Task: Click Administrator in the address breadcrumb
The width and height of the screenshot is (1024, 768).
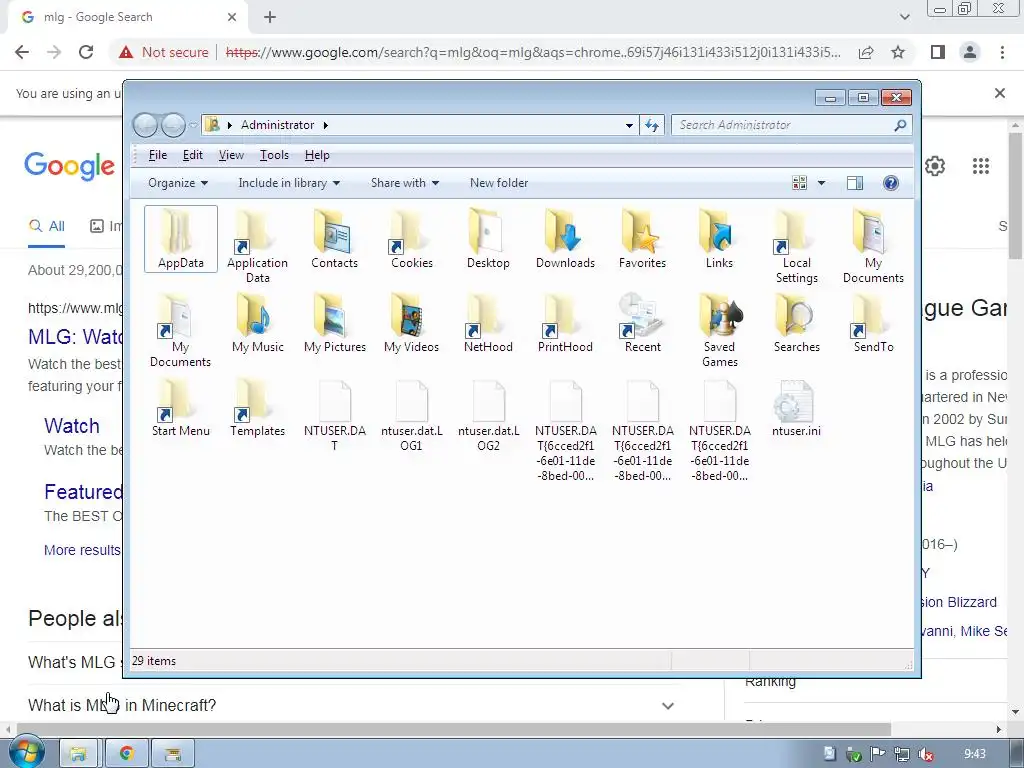Action: pyautogui.click(x=278, y=125)
